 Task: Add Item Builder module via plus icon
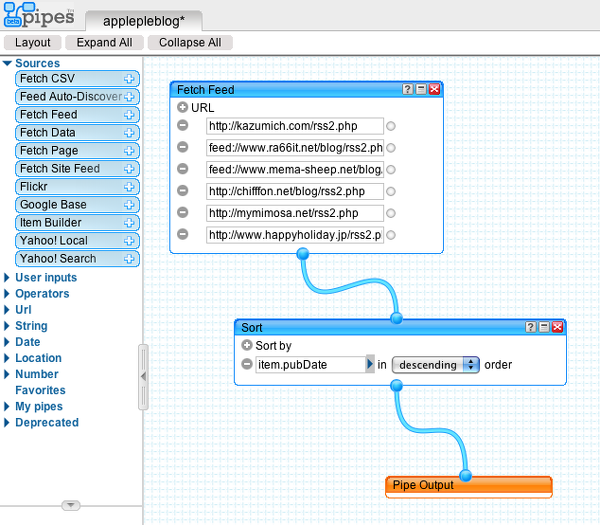click(x=129, y=223)
